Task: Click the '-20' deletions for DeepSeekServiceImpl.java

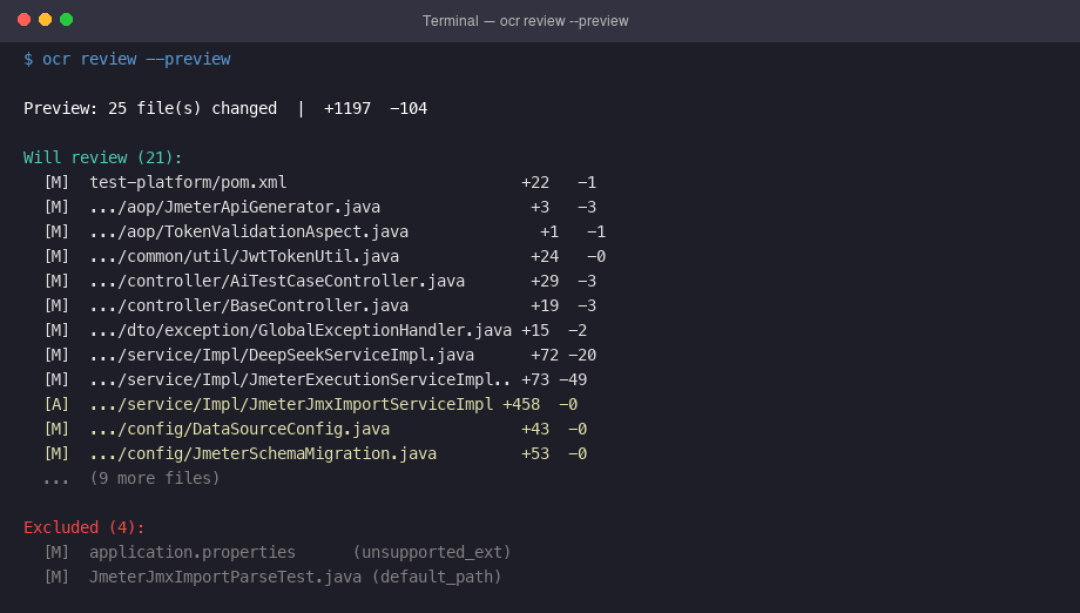Action: [583, 355]
